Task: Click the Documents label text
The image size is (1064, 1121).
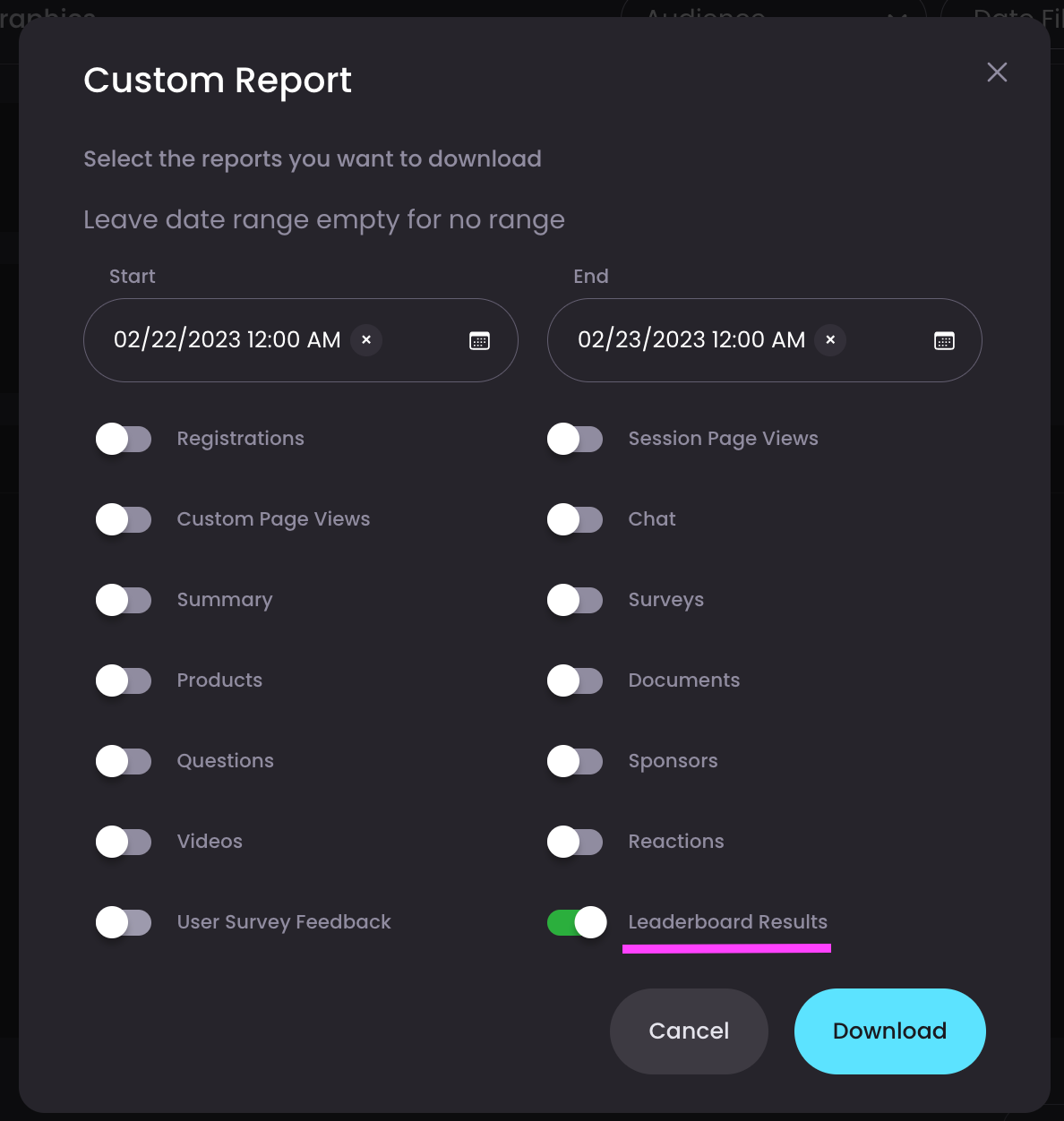Action: coord(684,680)
